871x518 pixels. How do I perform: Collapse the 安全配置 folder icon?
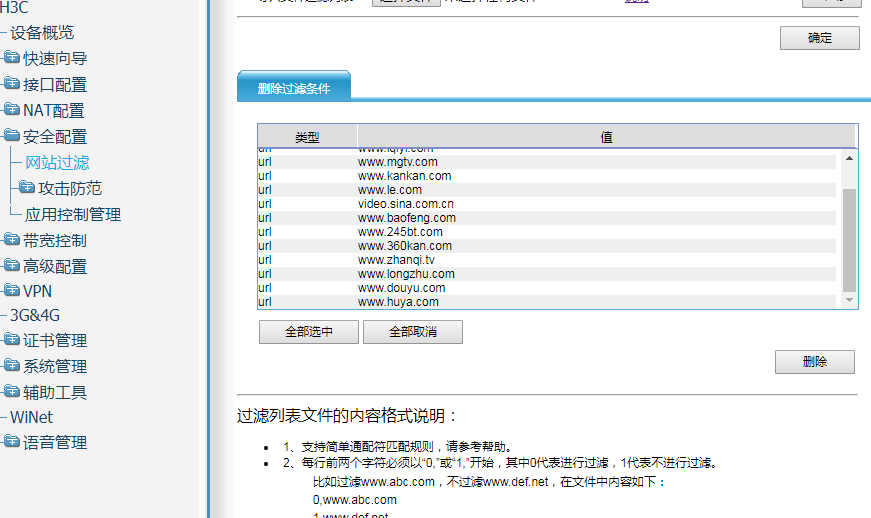(x=11, y=135)
